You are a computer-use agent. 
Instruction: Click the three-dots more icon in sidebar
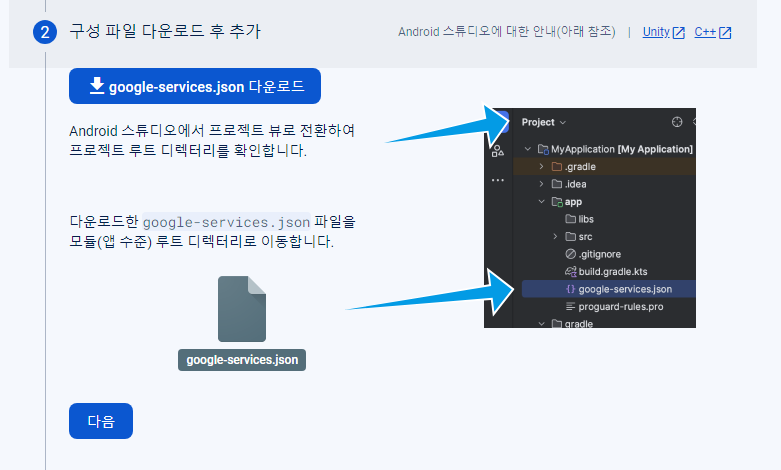pos(498,180)
